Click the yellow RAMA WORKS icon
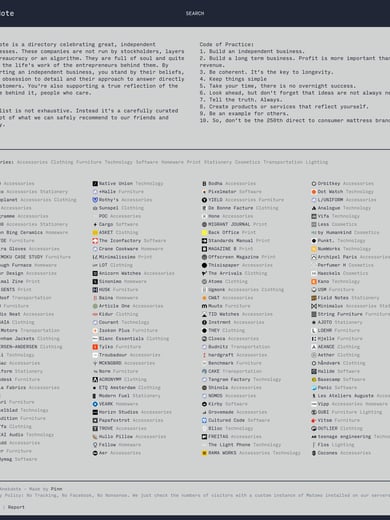 click(204, 453)
